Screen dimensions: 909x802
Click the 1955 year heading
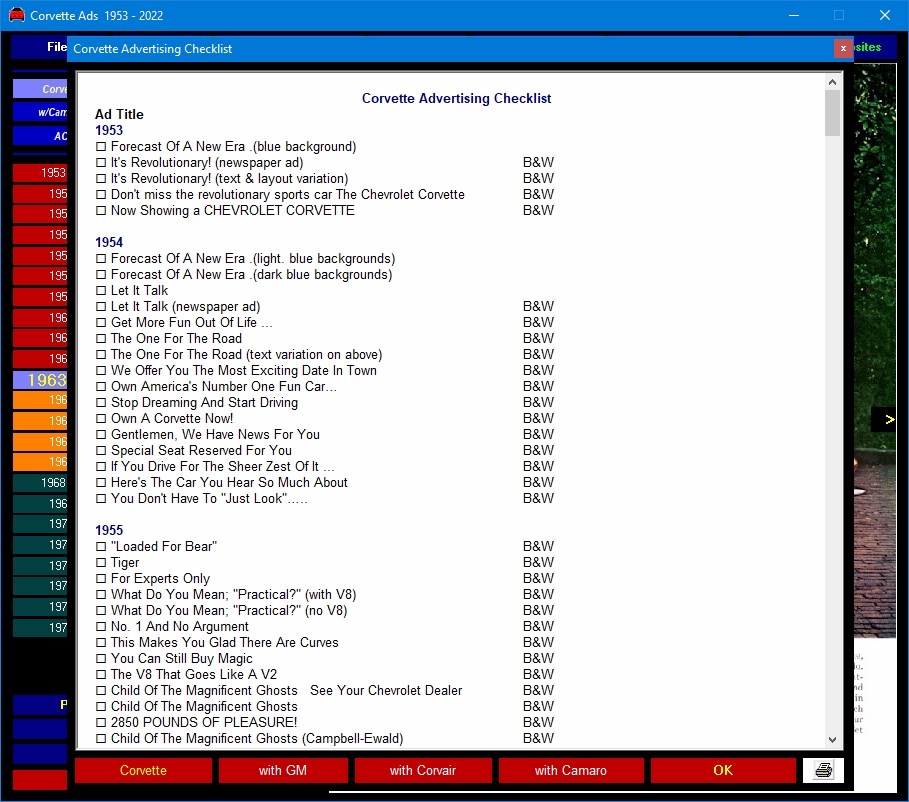[x=109, y=530]
